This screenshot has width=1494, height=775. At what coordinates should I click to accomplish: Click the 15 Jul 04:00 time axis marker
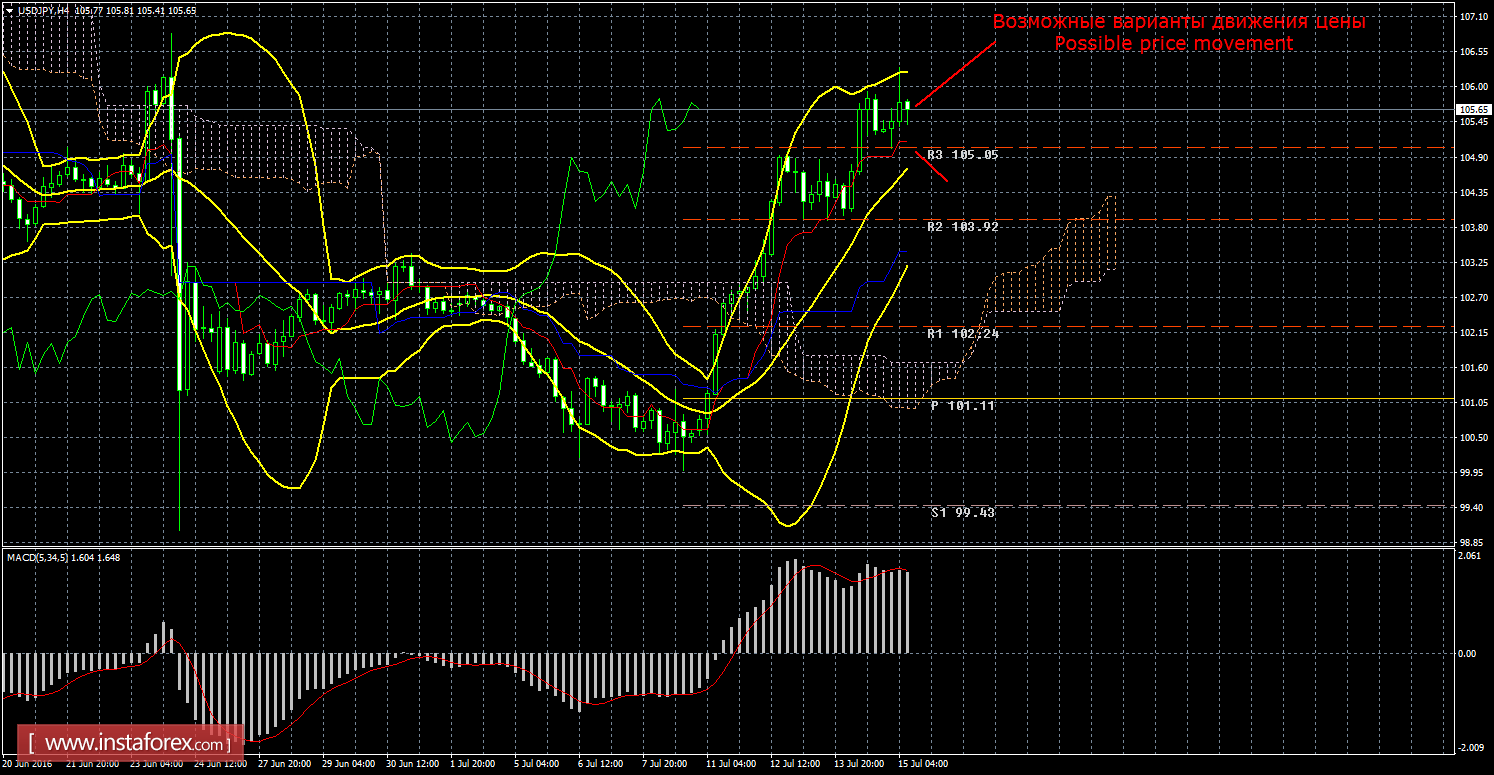(923, 763)
